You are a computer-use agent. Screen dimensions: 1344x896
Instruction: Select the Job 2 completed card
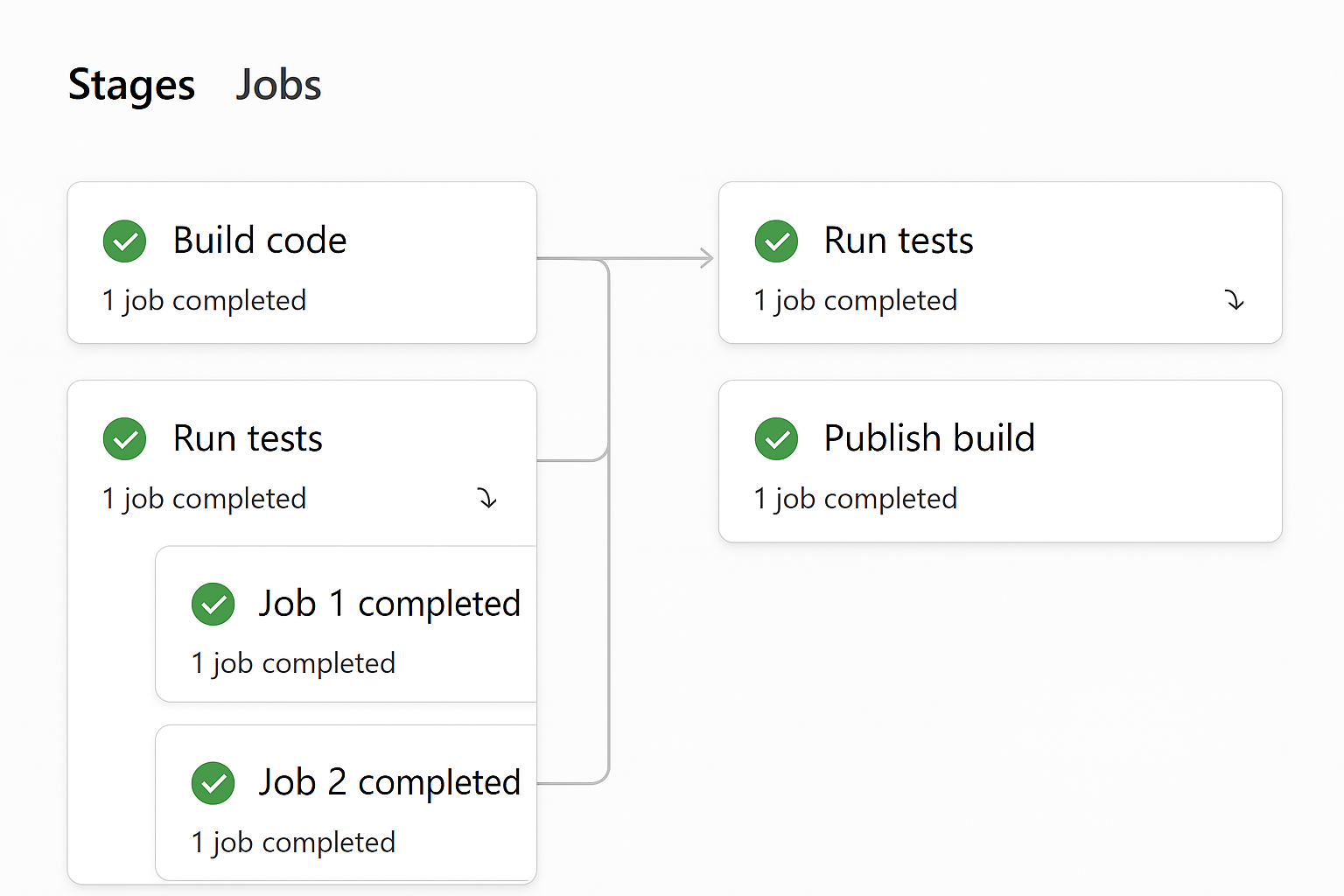[367, 801]
